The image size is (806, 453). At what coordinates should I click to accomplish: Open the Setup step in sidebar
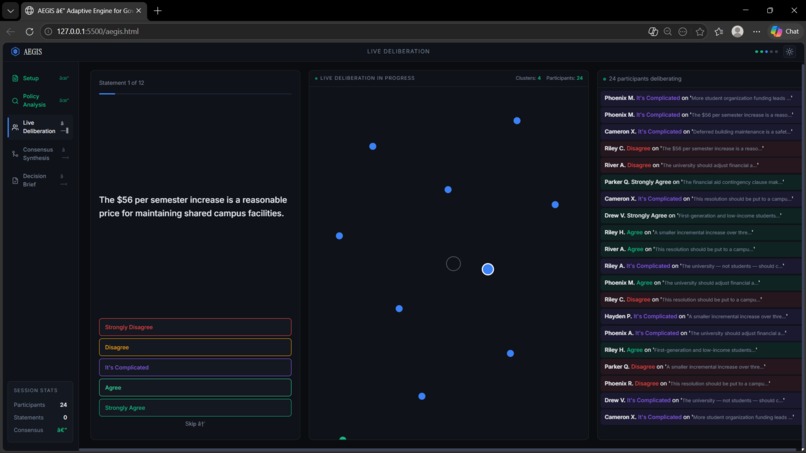[40, 78]
